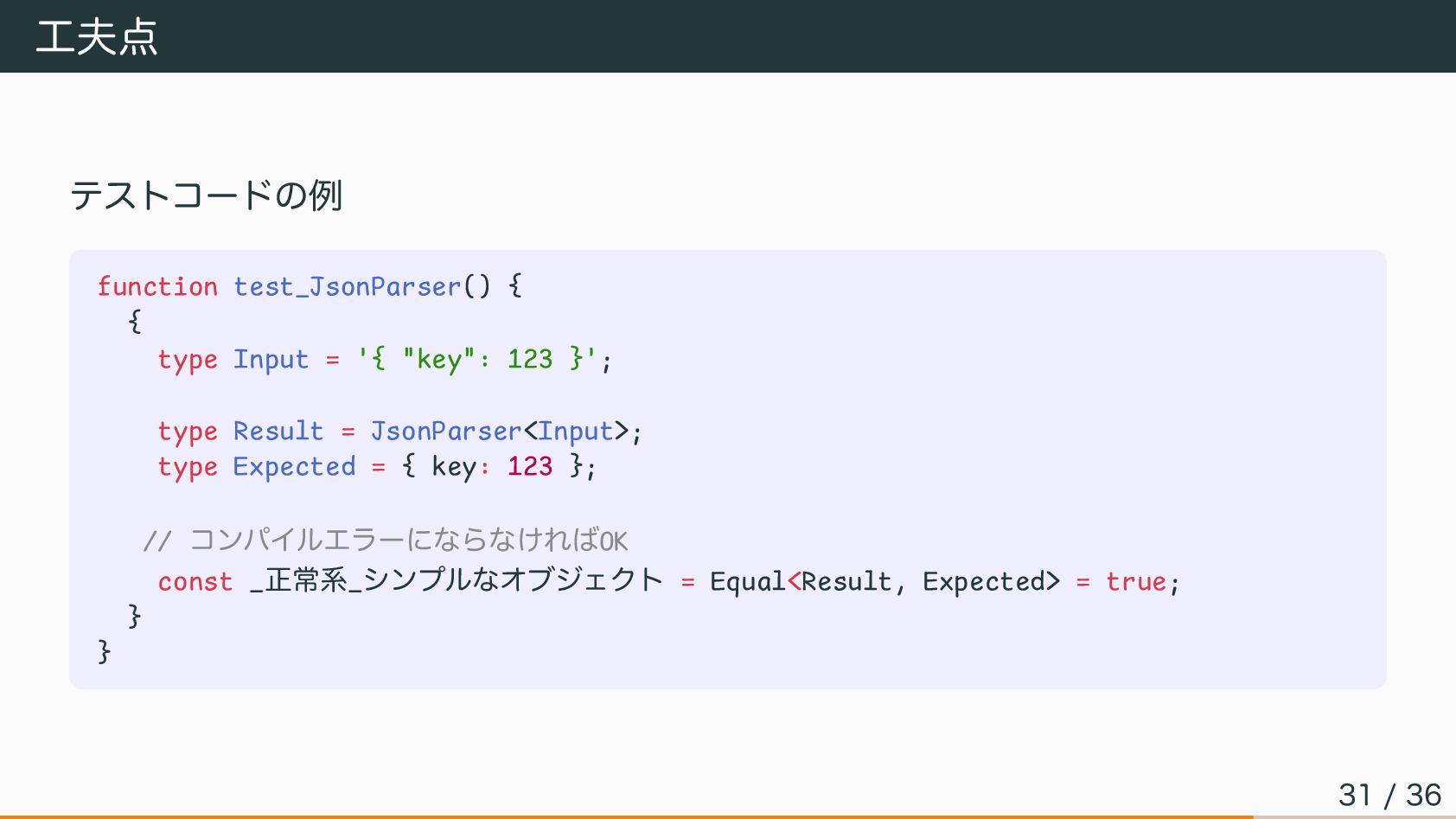Click Expected in the type Expected declaration

tap(294, 467)
